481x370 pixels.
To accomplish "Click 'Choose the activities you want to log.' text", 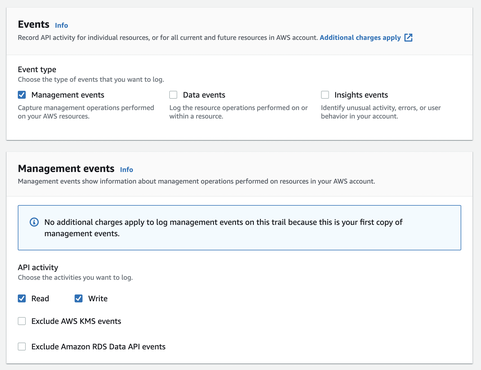I will (75, 277).
